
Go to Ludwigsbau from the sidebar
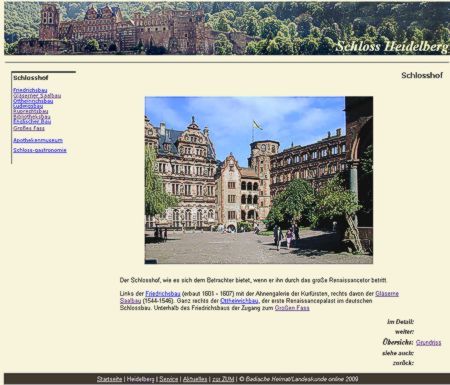(x=28, y=106)
